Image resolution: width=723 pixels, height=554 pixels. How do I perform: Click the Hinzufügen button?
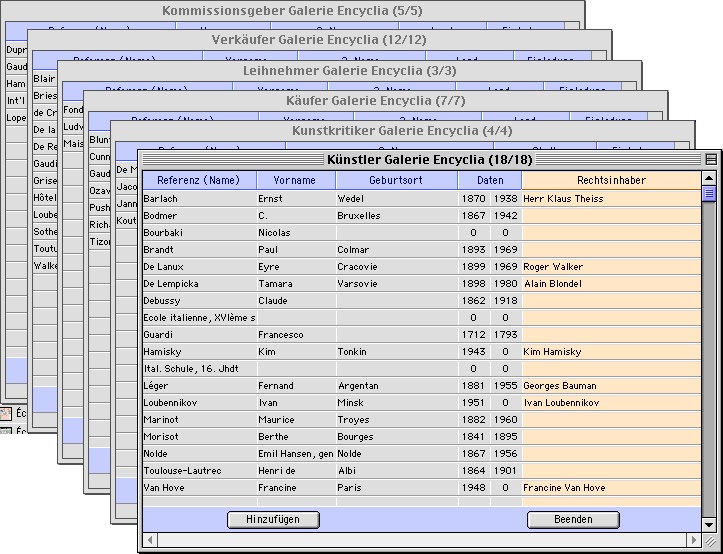coord(273,519)
